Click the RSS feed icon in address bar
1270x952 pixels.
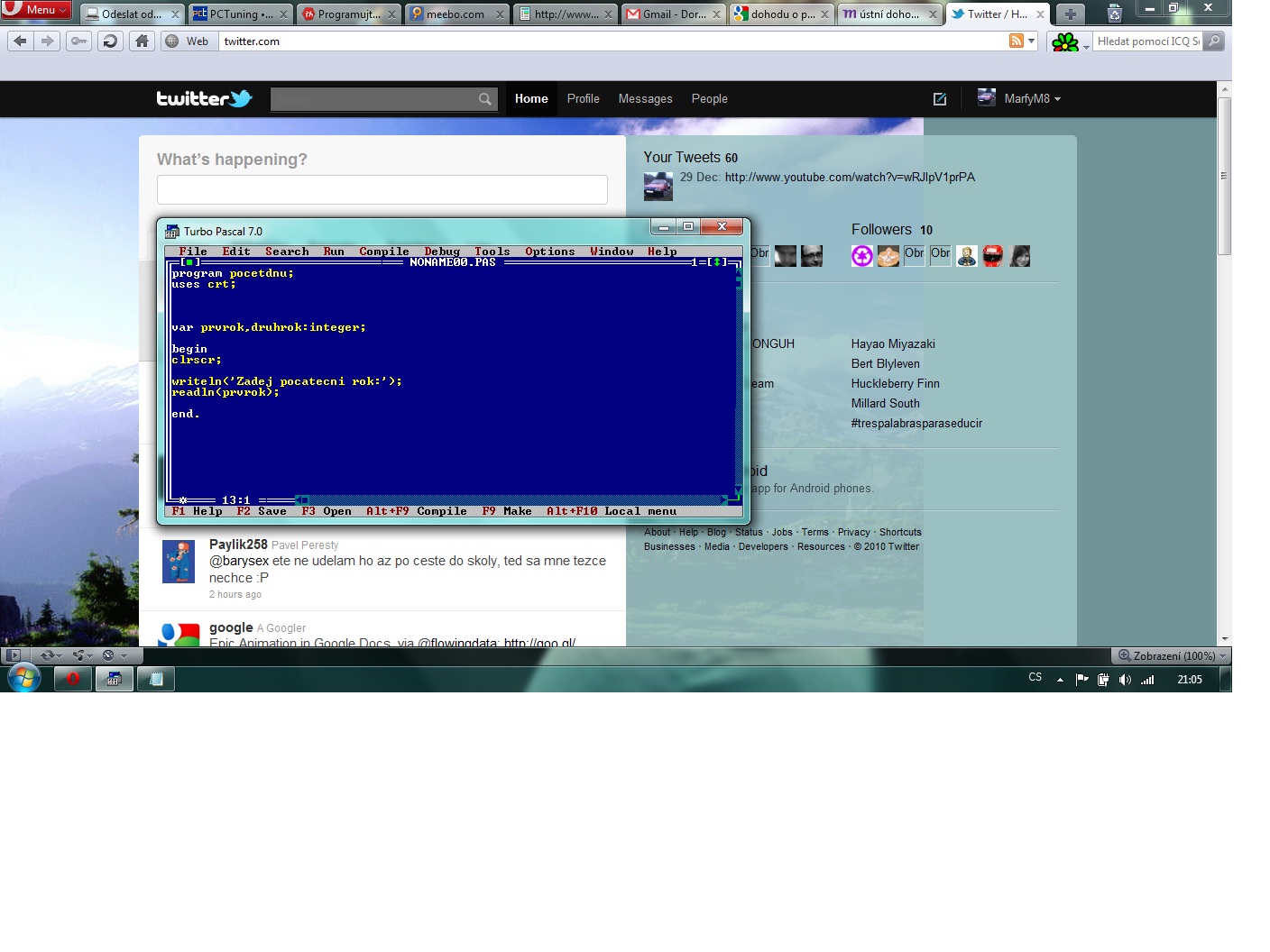point(1017,41)
